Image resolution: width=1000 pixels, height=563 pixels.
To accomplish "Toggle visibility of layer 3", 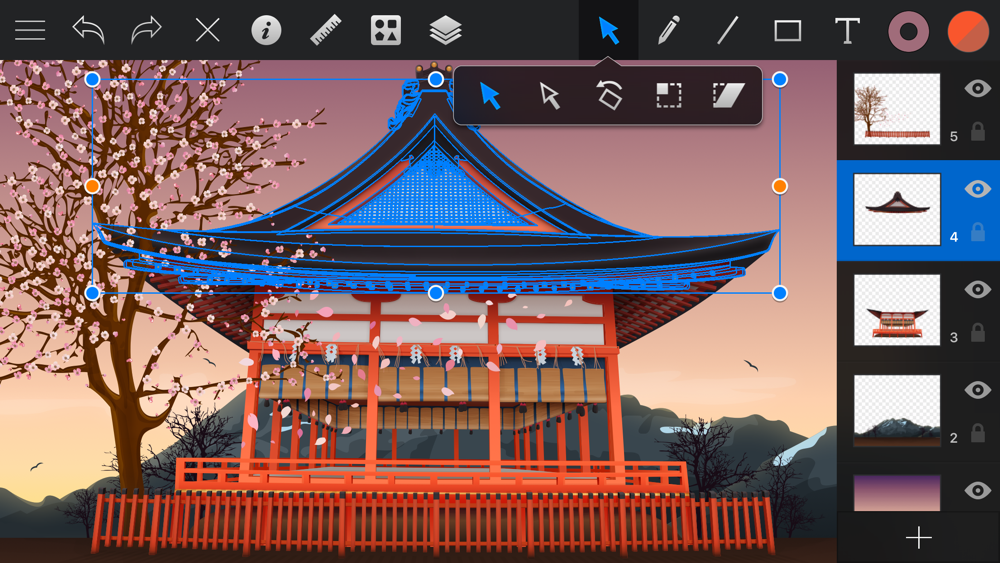I will click(x=978, y=289).
